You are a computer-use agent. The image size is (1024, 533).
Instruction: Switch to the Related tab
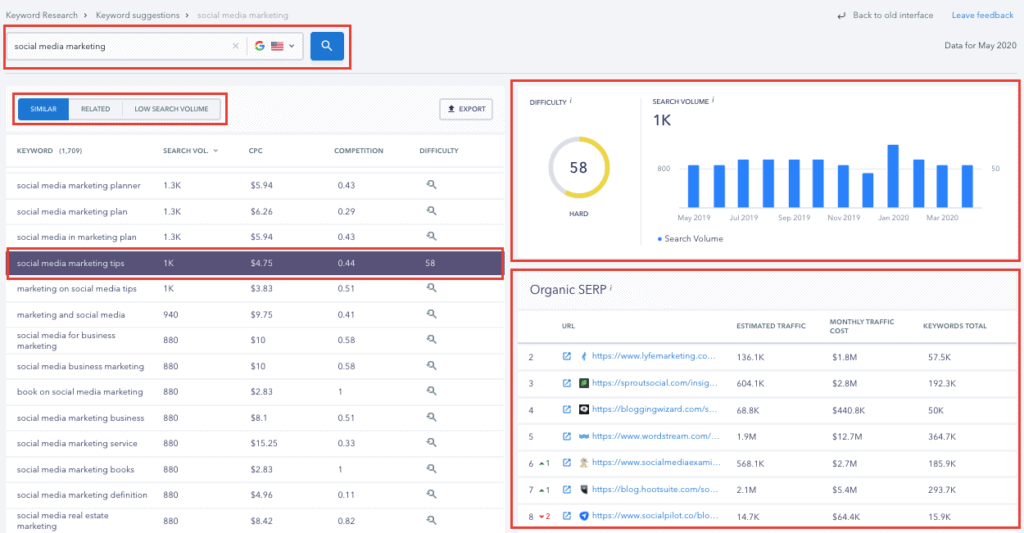96,108
